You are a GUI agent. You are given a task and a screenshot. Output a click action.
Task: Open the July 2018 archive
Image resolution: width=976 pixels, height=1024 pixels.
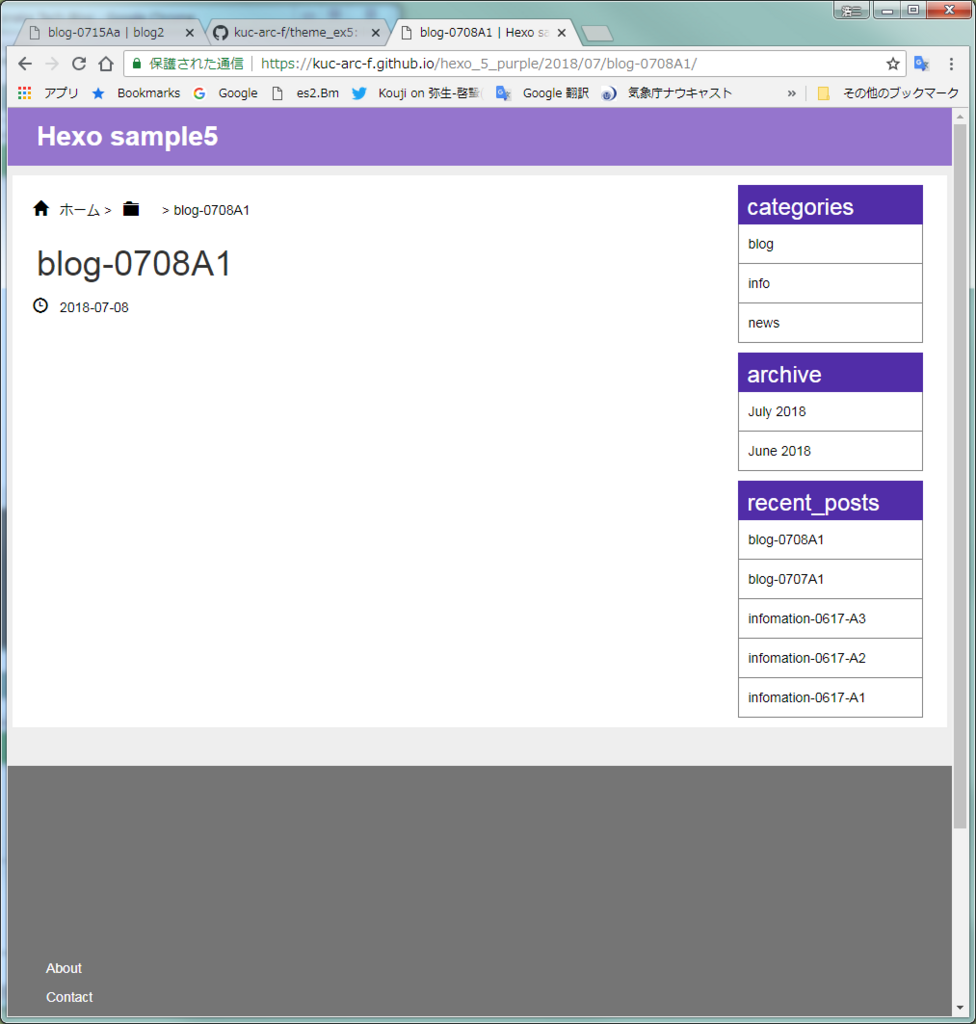[830, 411]
